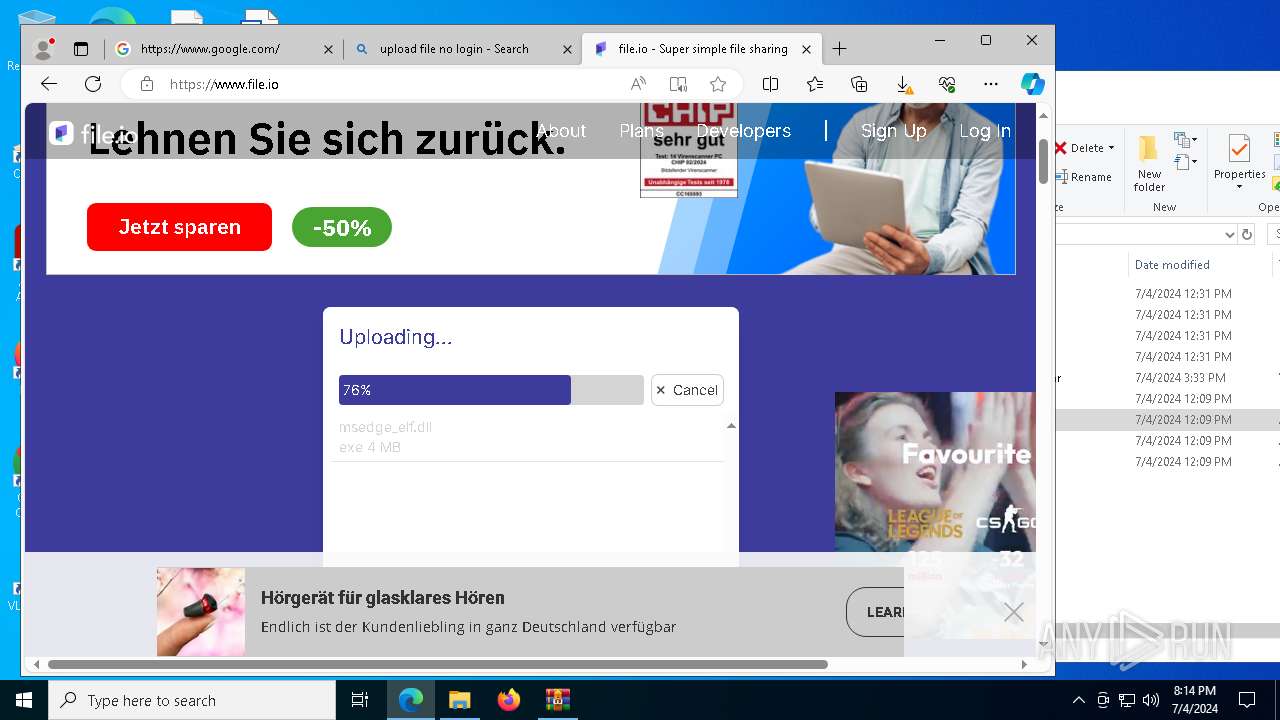Reload the file.io page

click(x=93, y=84)
